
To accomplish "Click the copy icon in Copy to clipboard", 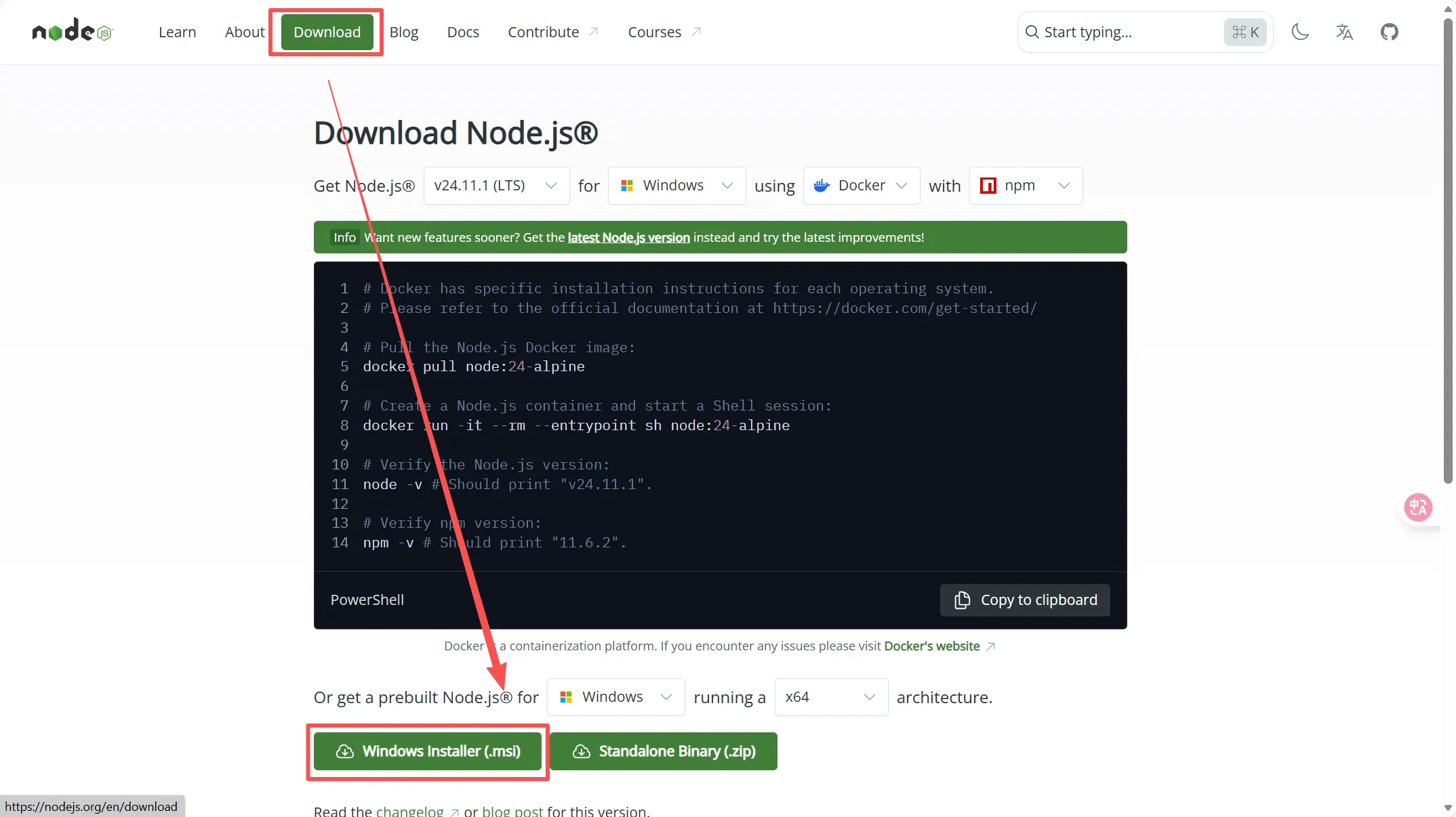I will (962, 600).
